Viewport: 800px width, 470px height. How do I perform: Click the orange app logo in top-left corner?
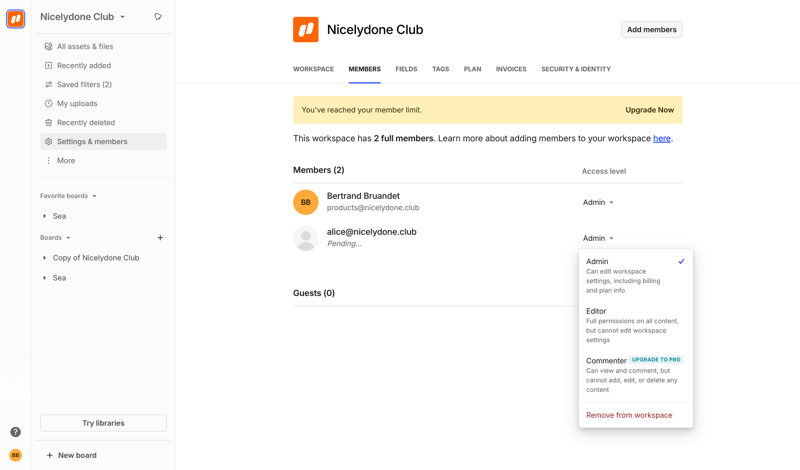(x=15, y=19)
